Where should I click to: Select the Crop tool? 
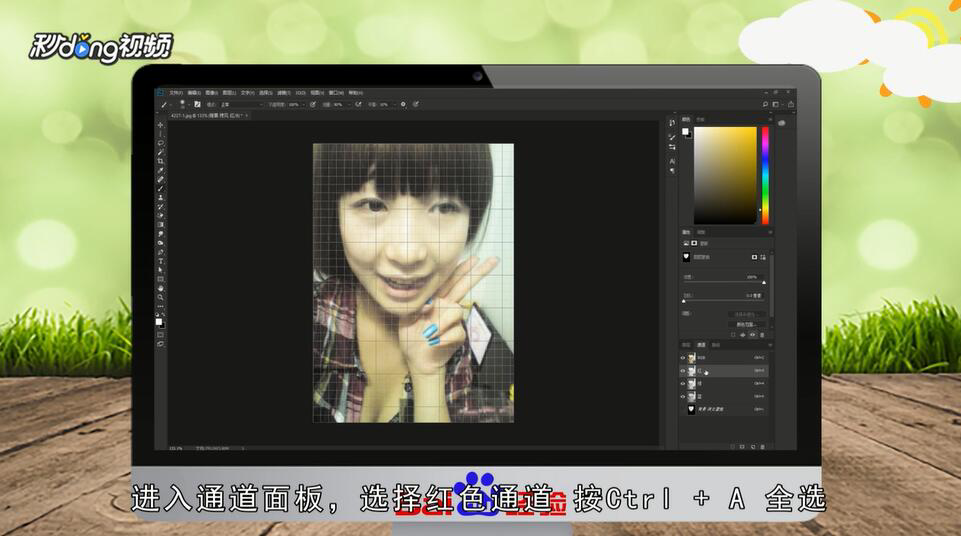(x=161, y=161)
